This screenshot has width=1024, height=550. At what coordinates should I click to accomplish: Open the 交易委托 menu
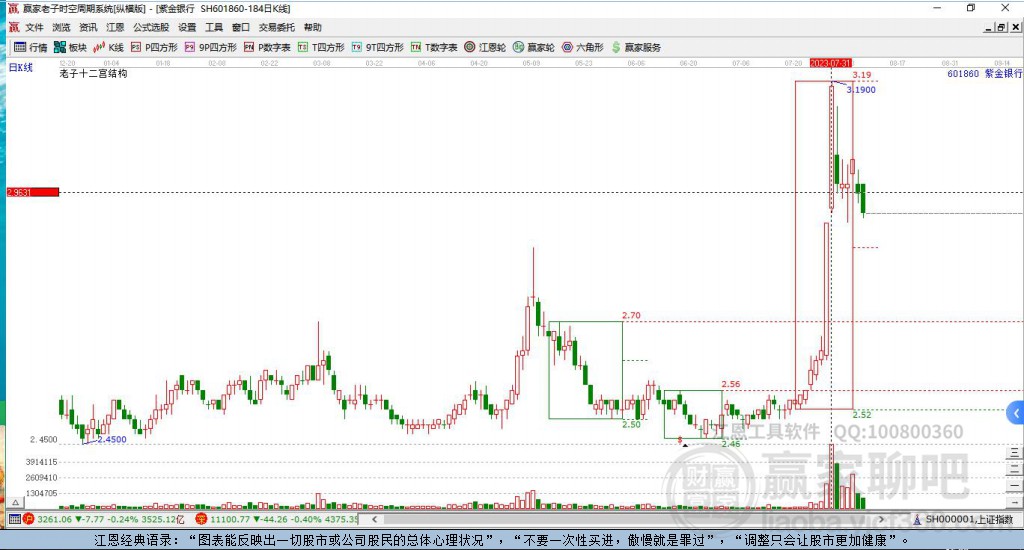pos(277,27)
